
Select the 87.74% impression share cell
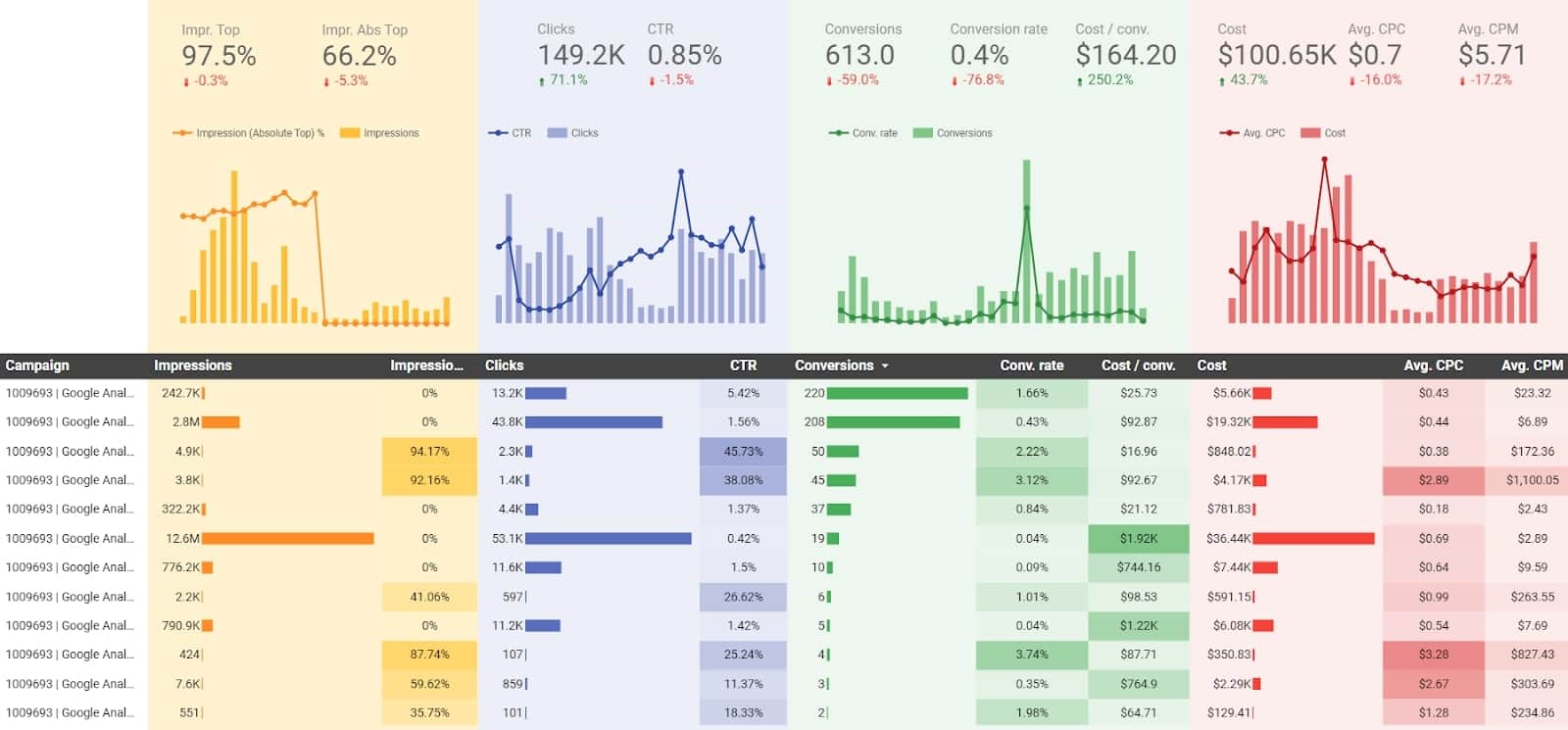click(429, 655)
